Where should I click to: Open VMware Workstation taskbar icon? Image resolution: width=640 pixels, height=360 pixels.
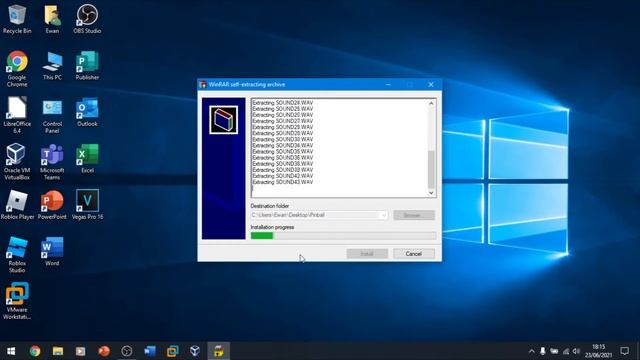coord(172,351)
